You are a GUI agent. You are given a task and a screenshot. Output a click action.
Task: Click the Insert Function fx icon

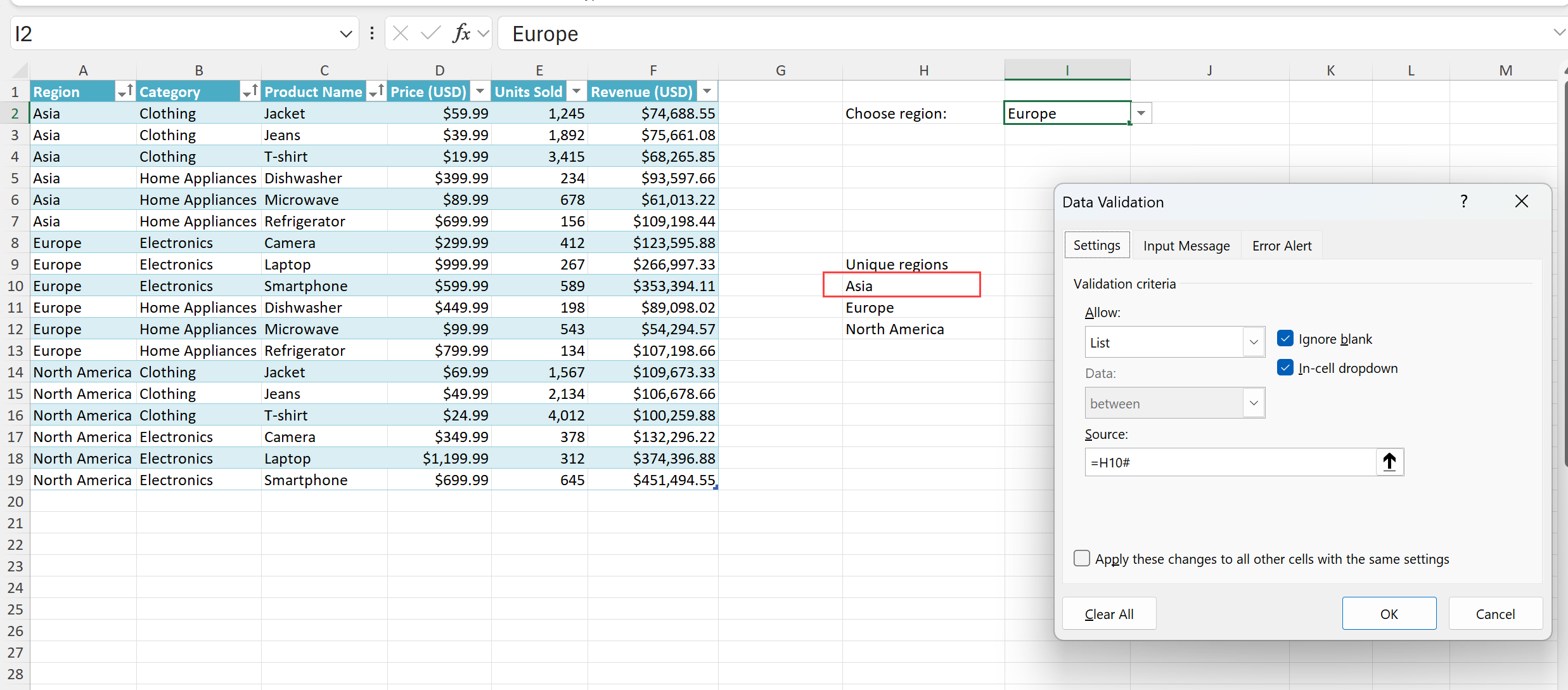(x=461, y=33)
